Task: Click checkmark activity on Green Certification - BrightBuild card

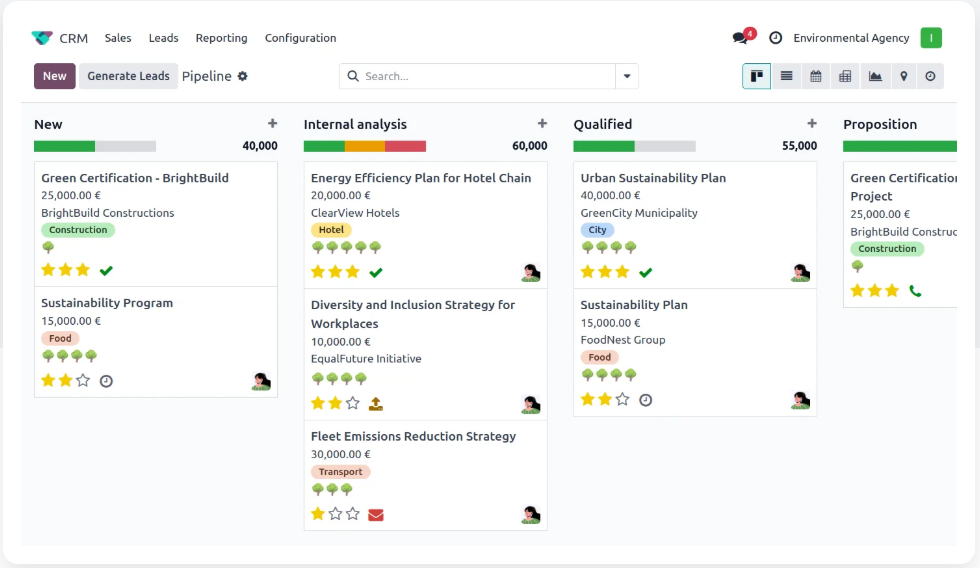Action: click(106, 271)
